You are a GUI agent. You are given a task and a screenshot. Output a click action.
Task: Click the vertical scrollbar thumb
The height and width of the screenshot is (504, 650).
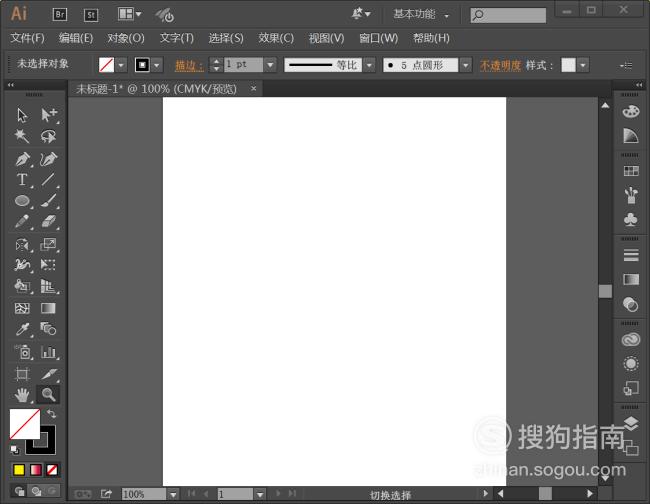[605, 291]
